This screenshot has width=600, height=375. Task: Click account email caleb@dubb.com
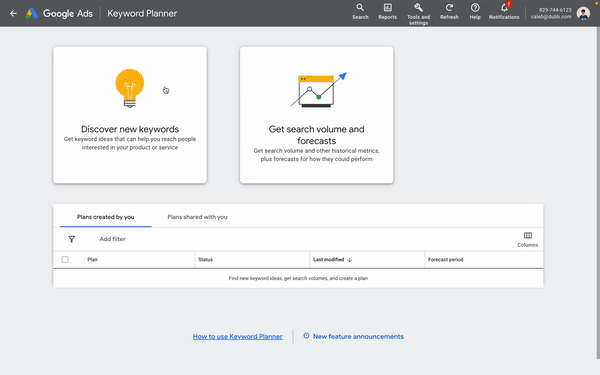[551, 17]
